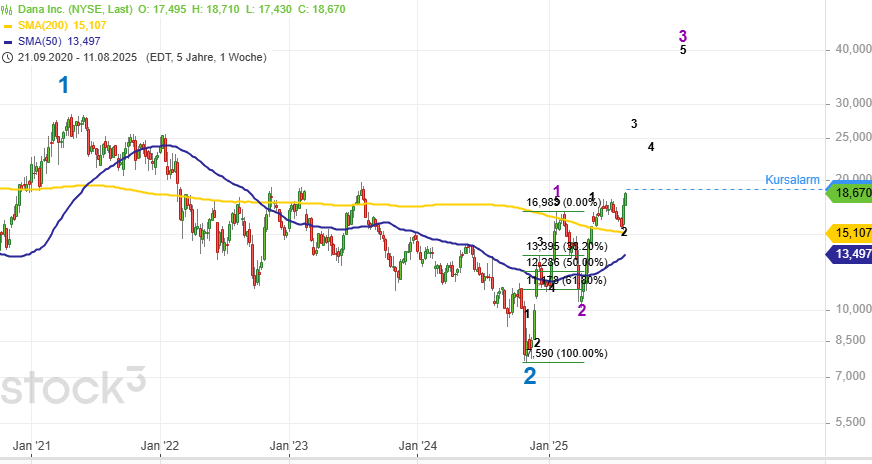Select the large blue wave 1 label
The height and width of the screenshot is (464, 872).
pos(64,86)
